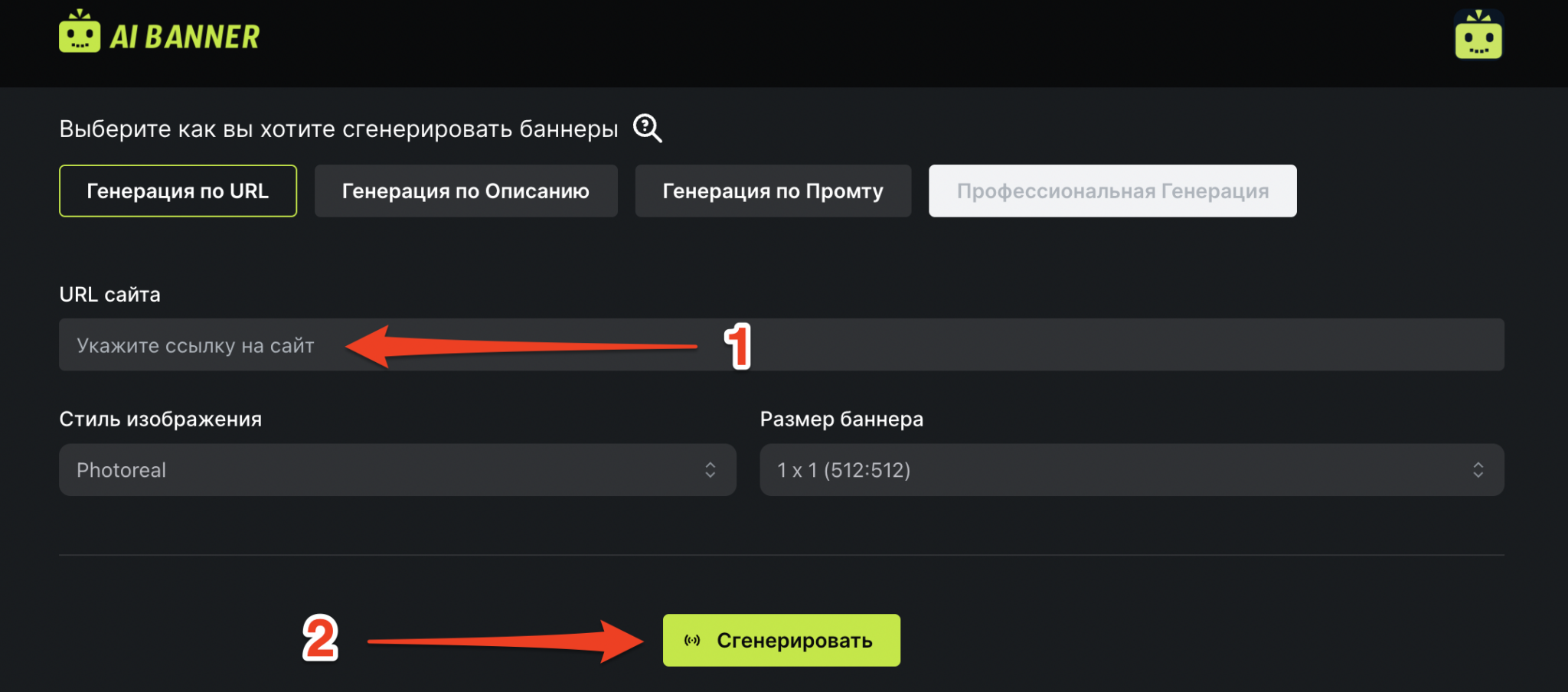Image resolution: width=1568 pixels, height=692 pixels.
Task: Click the AI BANNER logo text
Action: 185,37
